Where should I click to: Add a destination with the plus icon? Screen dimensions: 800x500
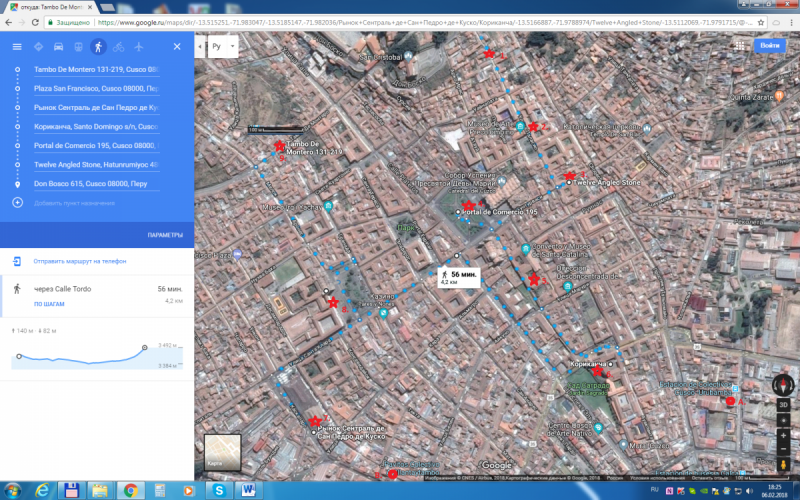click(x=17, y=203)
